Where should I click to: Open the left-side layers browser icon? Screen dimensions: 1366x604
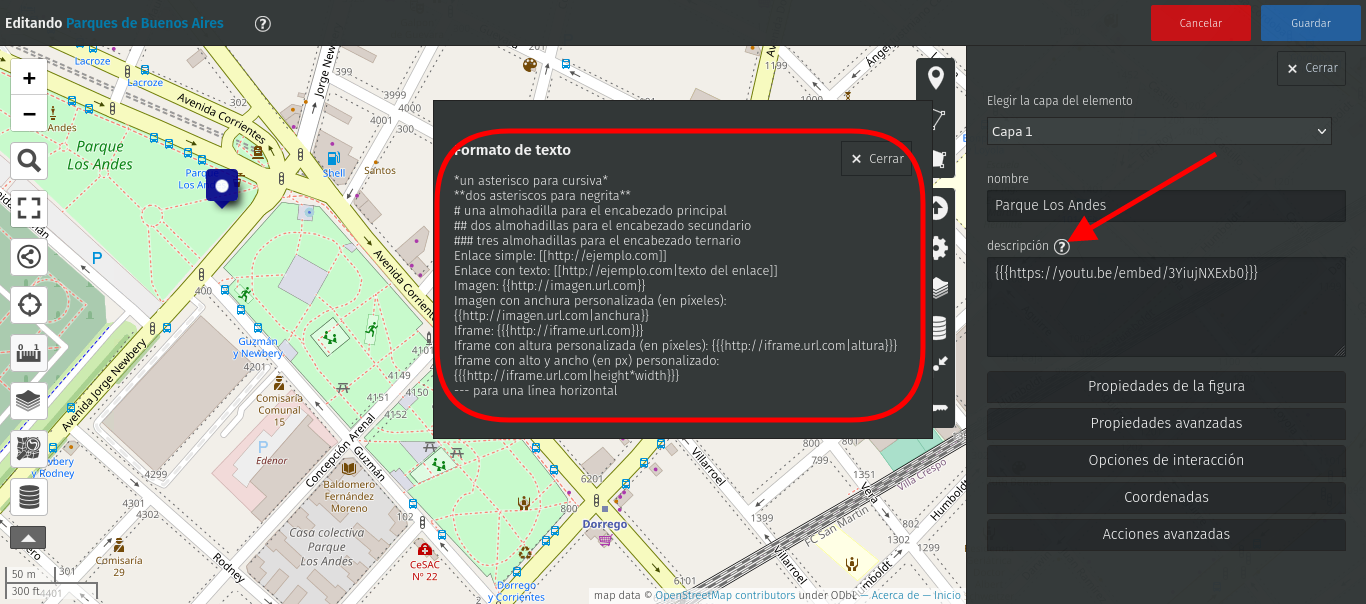pos(29,400)
